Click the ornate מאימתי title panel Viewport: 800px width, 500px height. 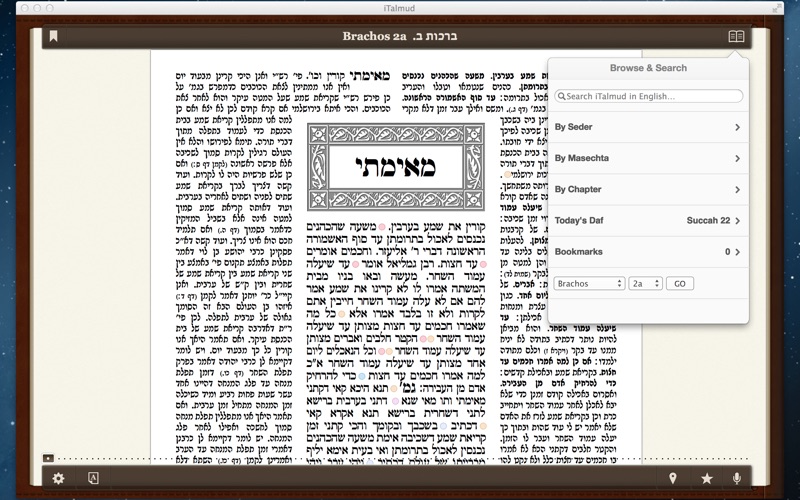(396, 167)
